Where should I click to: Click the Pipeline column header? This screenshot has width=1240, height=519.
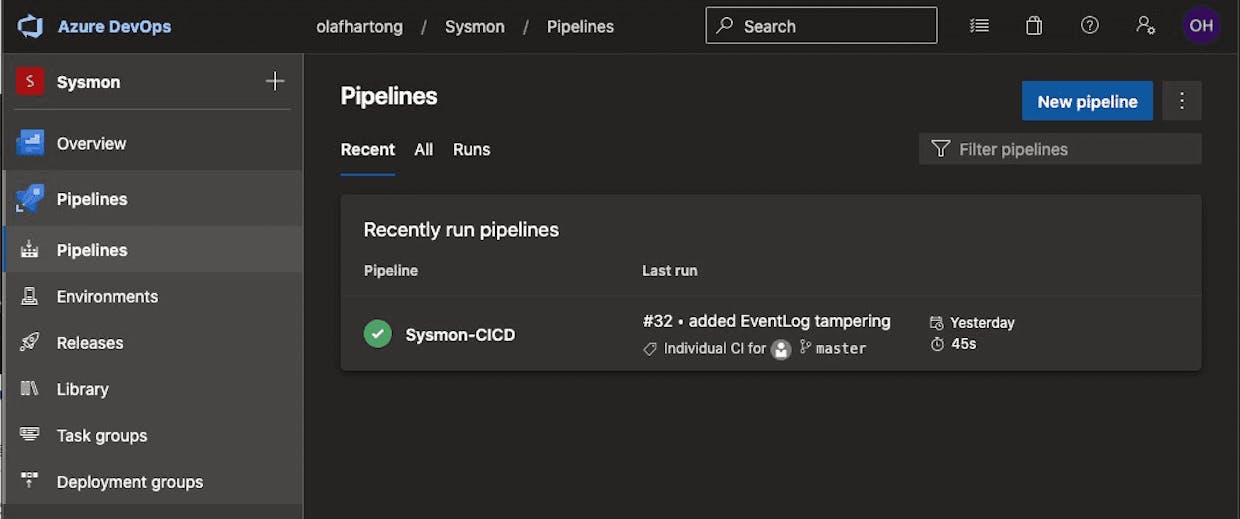(x=391, y=271)
